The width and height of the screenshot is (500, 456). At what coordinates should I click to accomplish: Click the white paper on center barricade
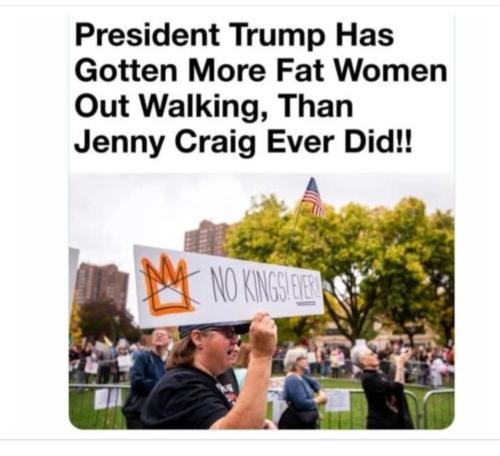coord(337,400)
